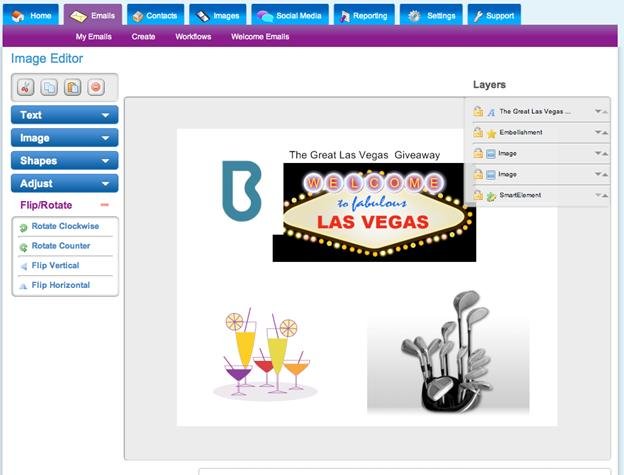Click the picture icon of the Image layer above SmartElement
The image size is (624, 475).
click(491, 175)
